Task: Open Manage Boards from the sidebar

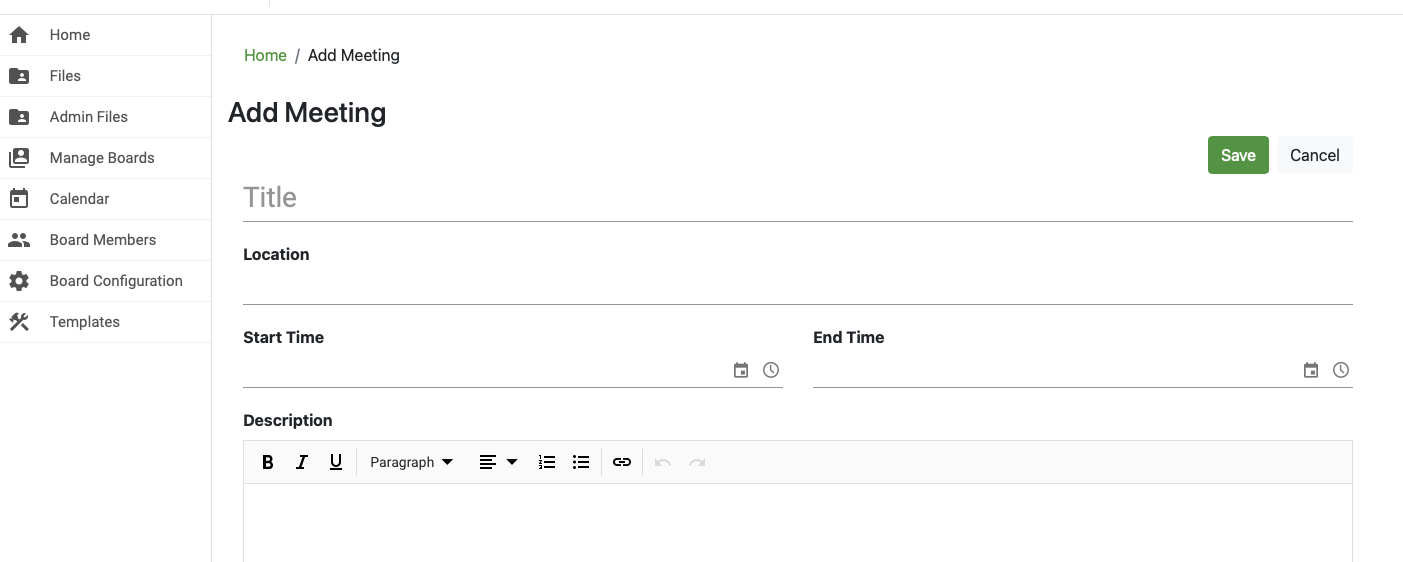Action: (102, 158)
